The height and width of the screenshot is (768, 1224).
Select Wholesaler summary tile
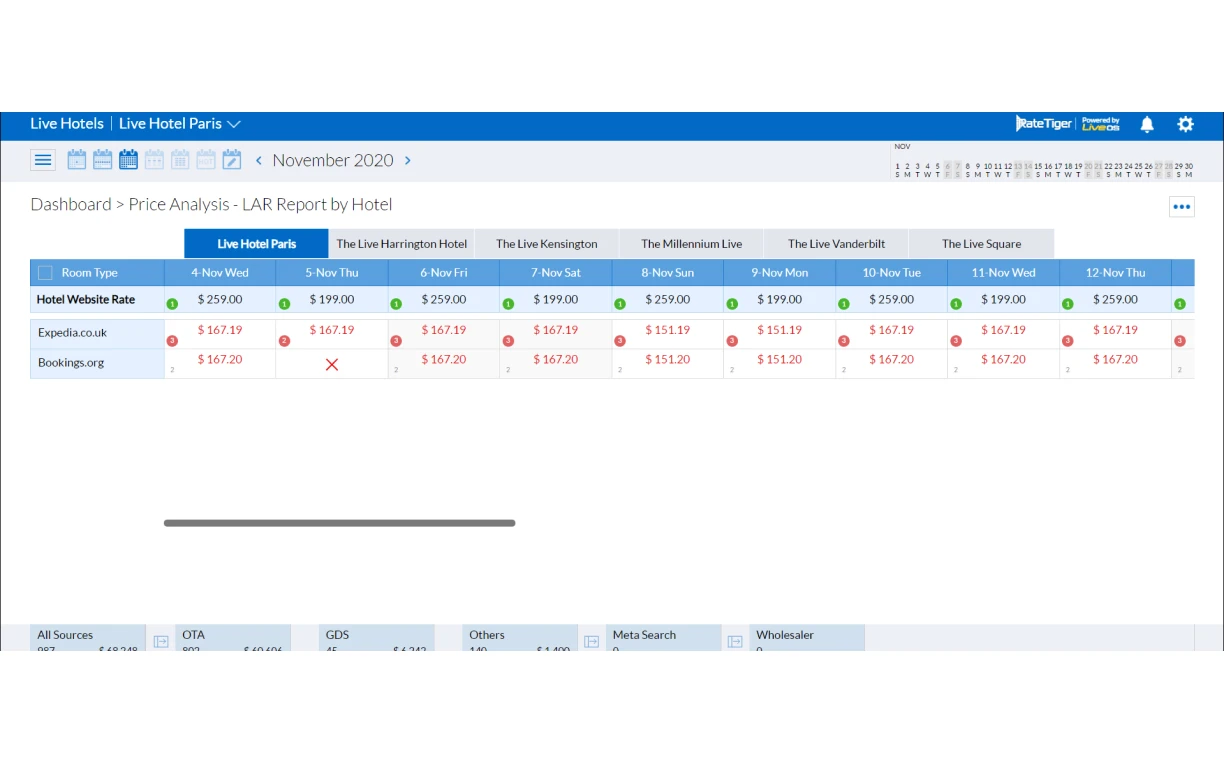(x=807, y=638)
